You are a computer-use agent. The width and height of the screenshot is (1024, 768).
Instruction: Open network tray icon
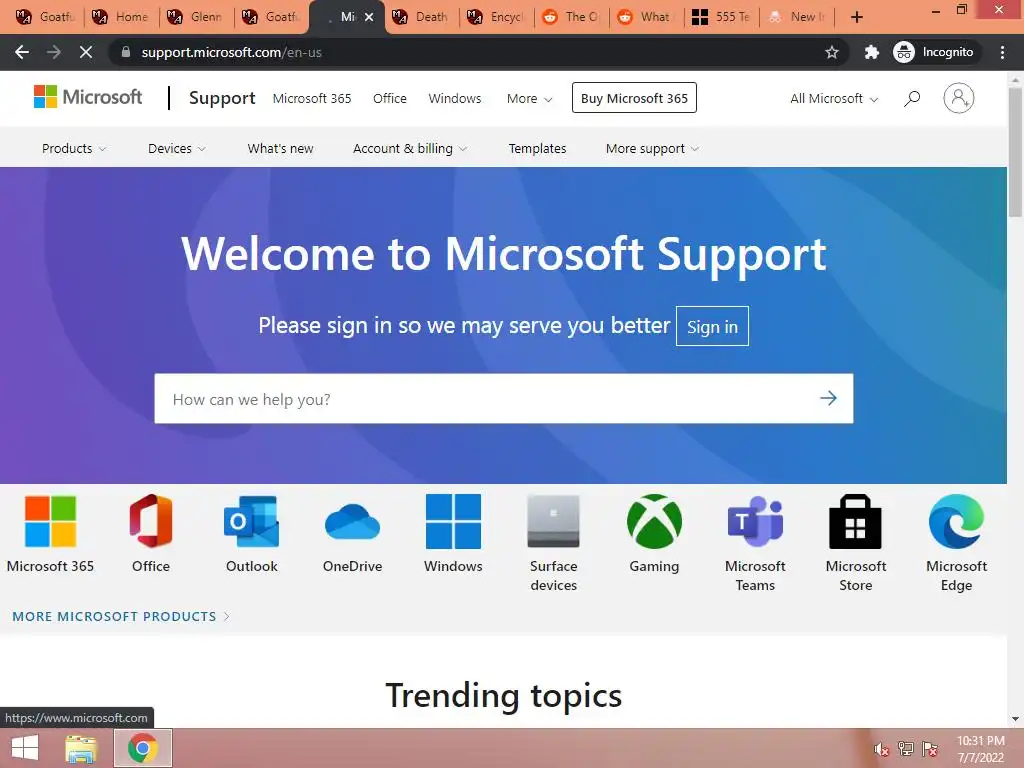click(x=906, y=748)
